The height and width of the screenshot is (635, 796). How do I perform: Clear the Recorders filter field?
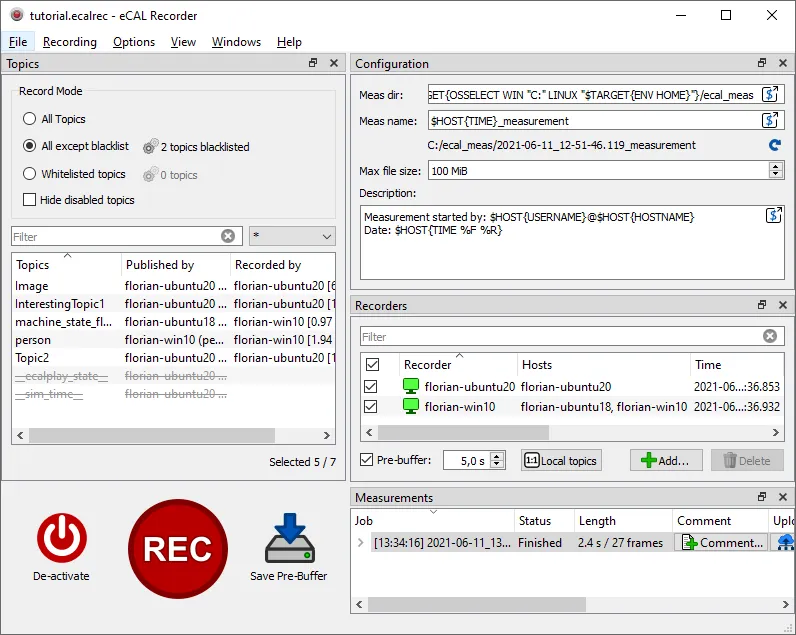769,337
